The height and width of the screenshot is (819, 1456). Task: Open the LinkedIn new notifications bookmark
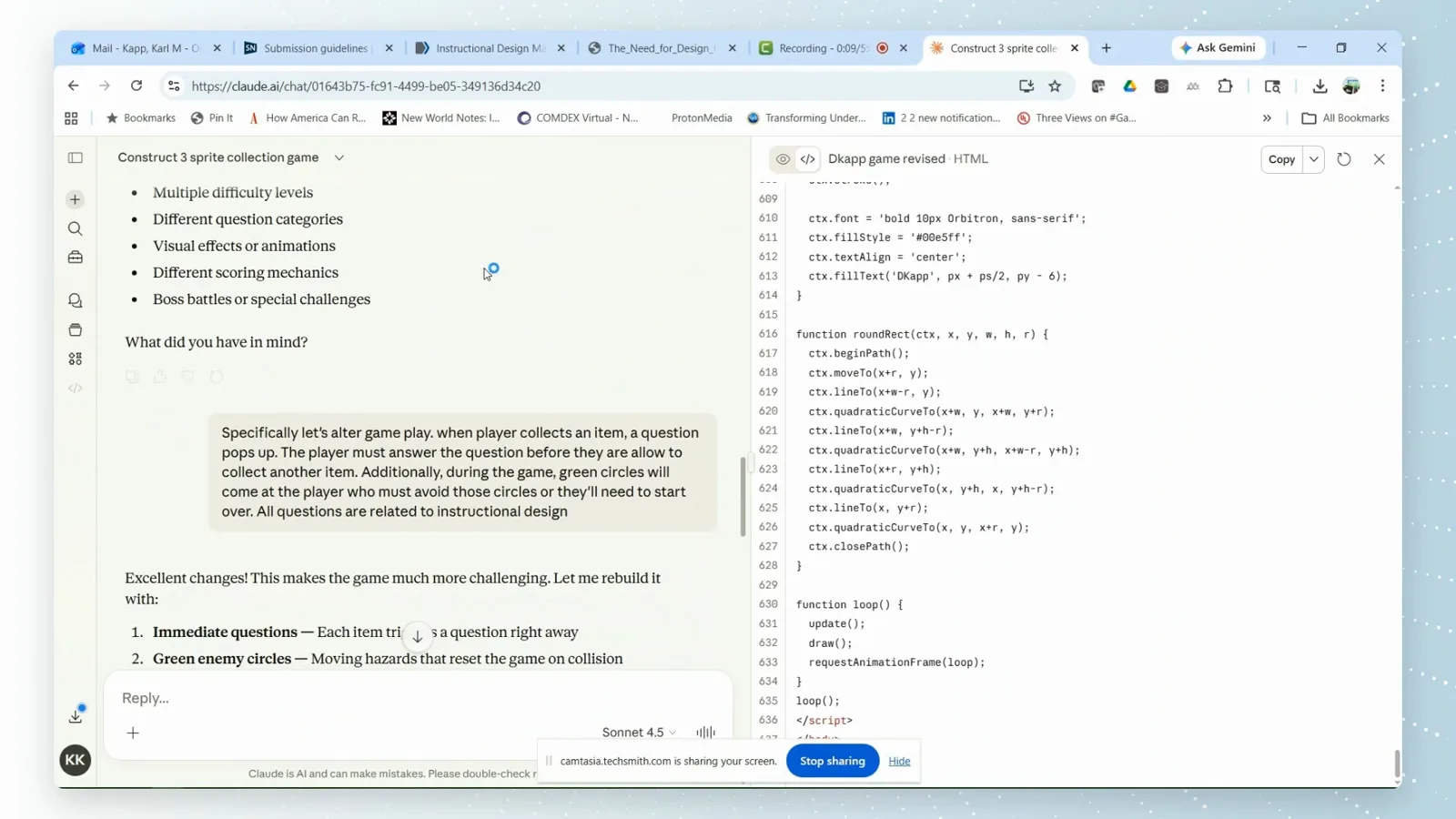[x=941, y=118]
